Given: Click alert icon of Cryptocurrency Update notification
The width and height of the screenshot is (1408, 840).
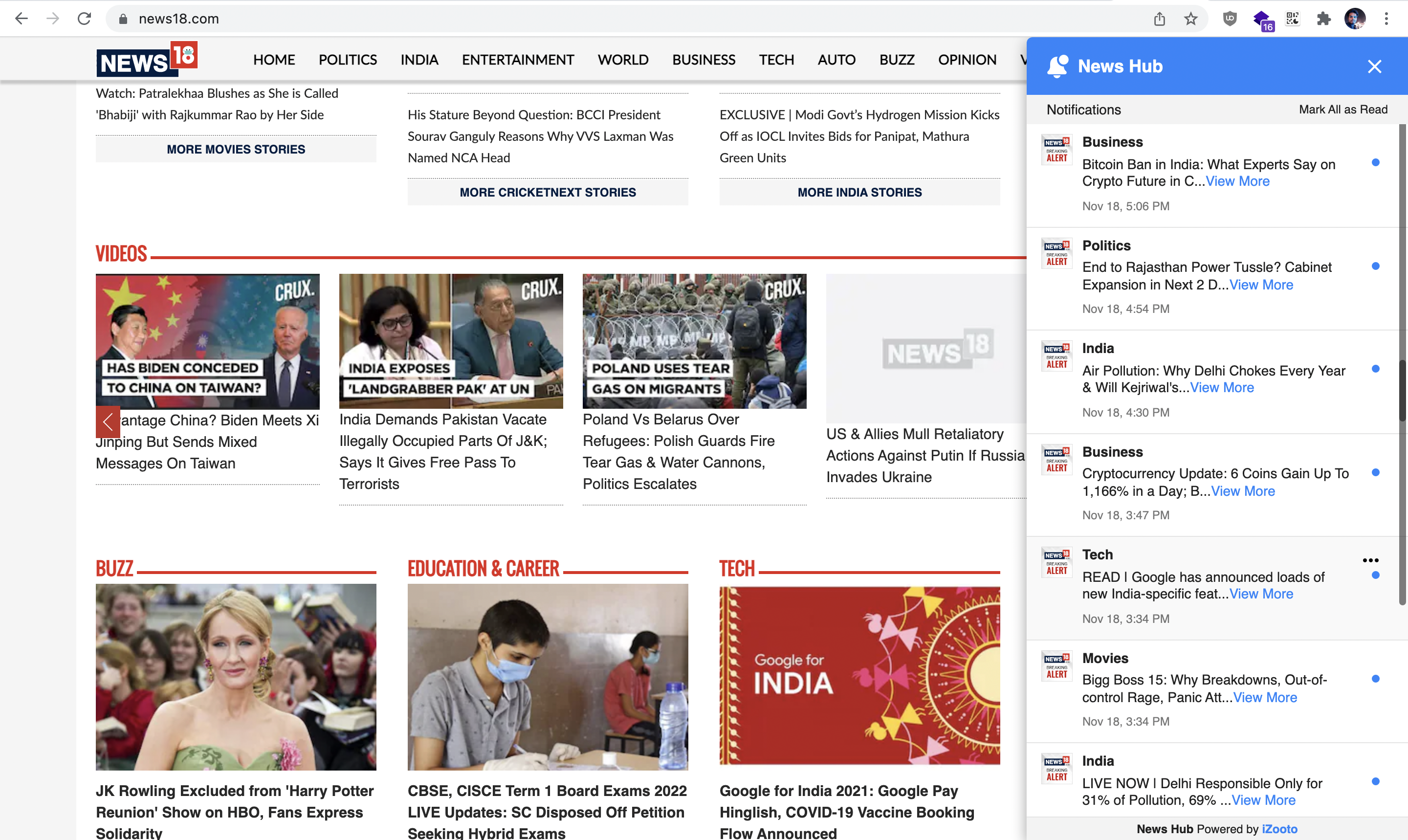Looking at the screenshot, I should pyautogui.click(x=1056, y=460).
